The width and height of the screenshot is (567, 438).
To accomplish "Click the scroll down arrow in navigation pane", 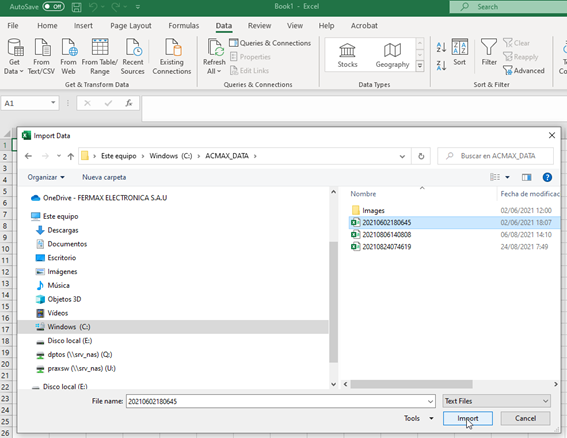I will point(333,384).
